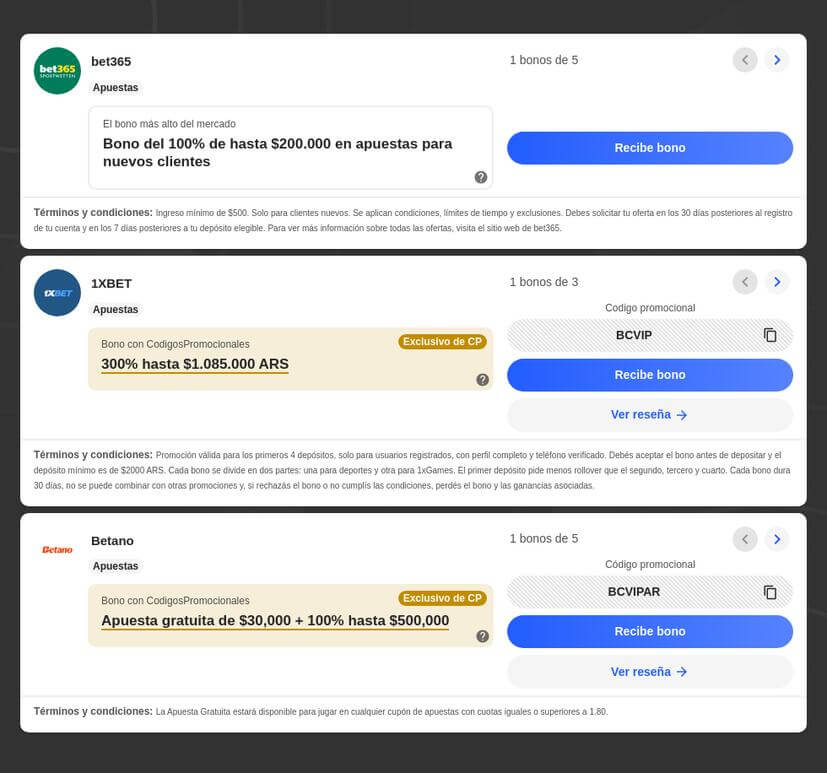This screenshot has height=773, width=827.
Task: Open help icon on bet365 bonus
Action: (480, 177)
